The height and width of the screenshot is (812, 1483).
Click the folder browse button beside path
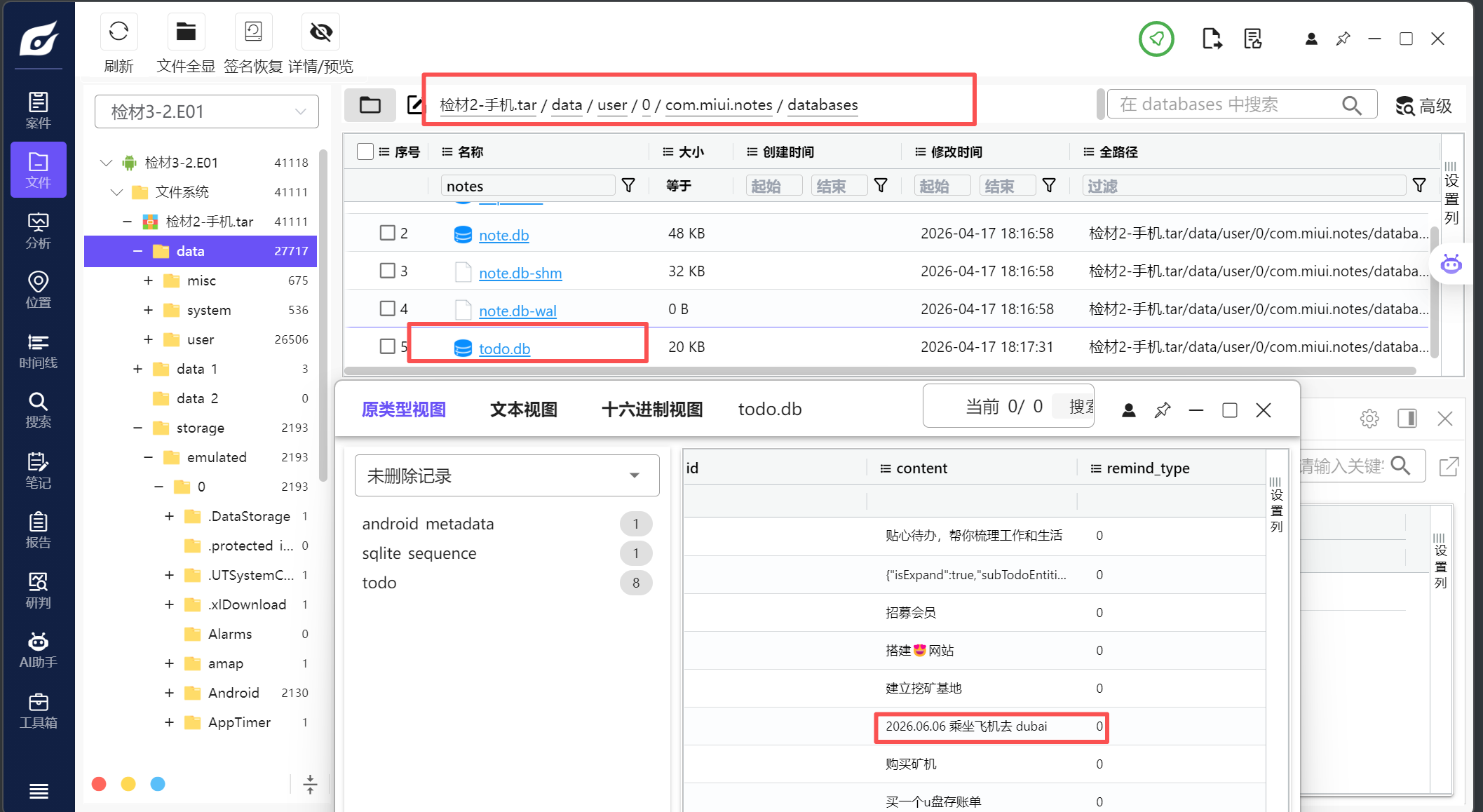tap(370, 105)
